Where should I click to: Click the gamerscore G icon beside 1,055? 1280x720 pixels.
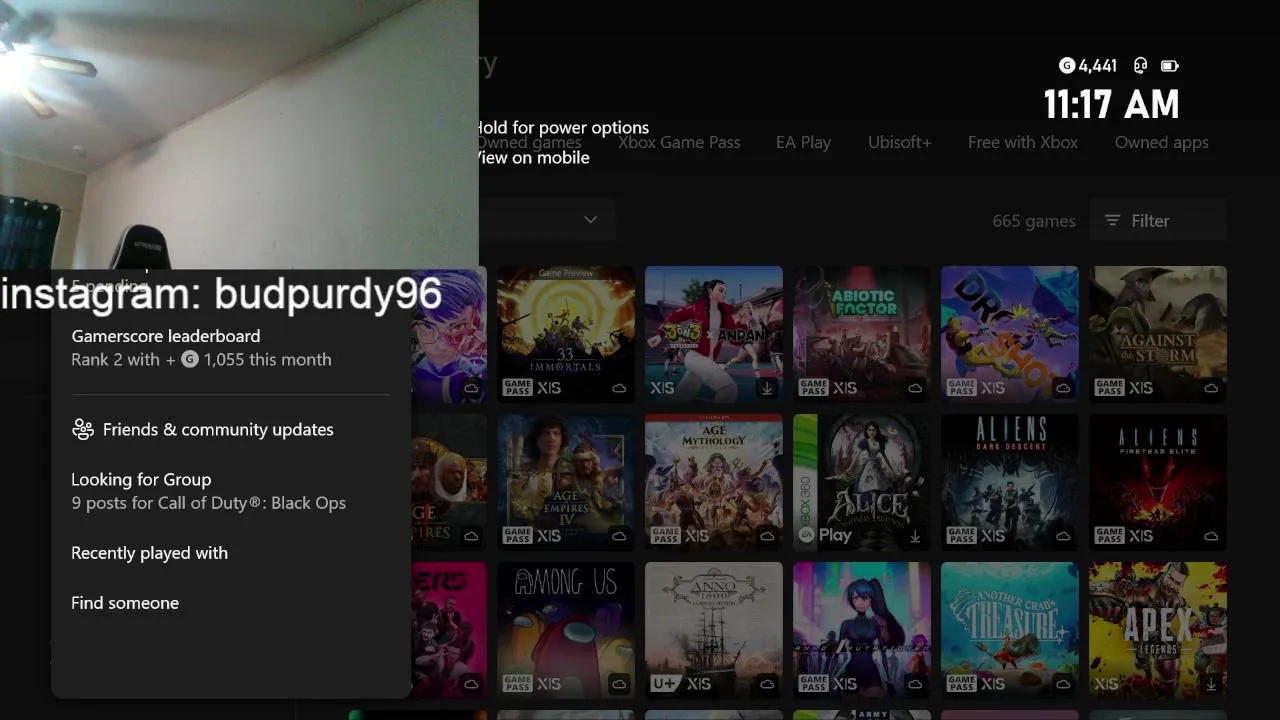click(190, 359)
